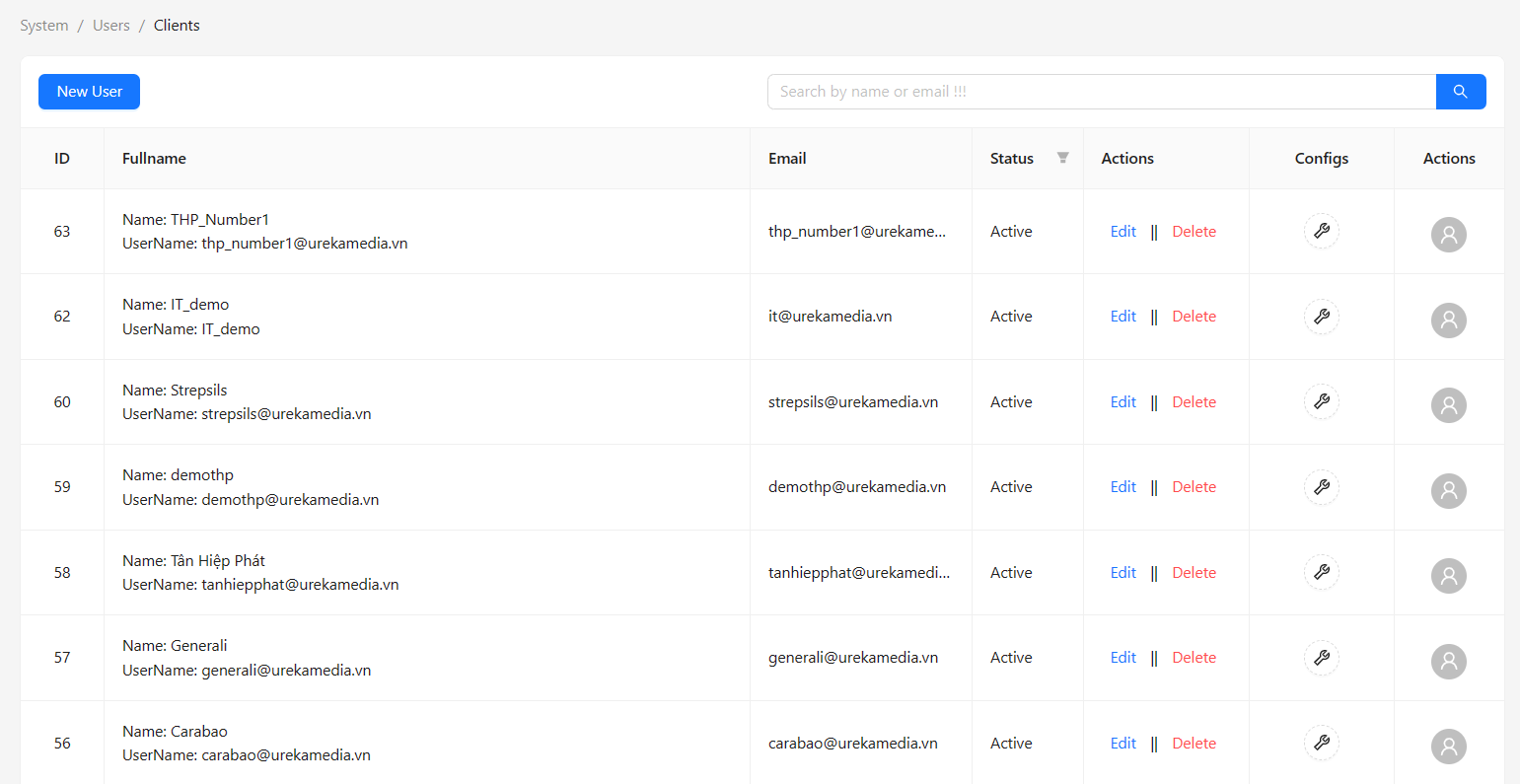Click ID cell 57
1520x784 pixels.
click(x=62, y=658)
